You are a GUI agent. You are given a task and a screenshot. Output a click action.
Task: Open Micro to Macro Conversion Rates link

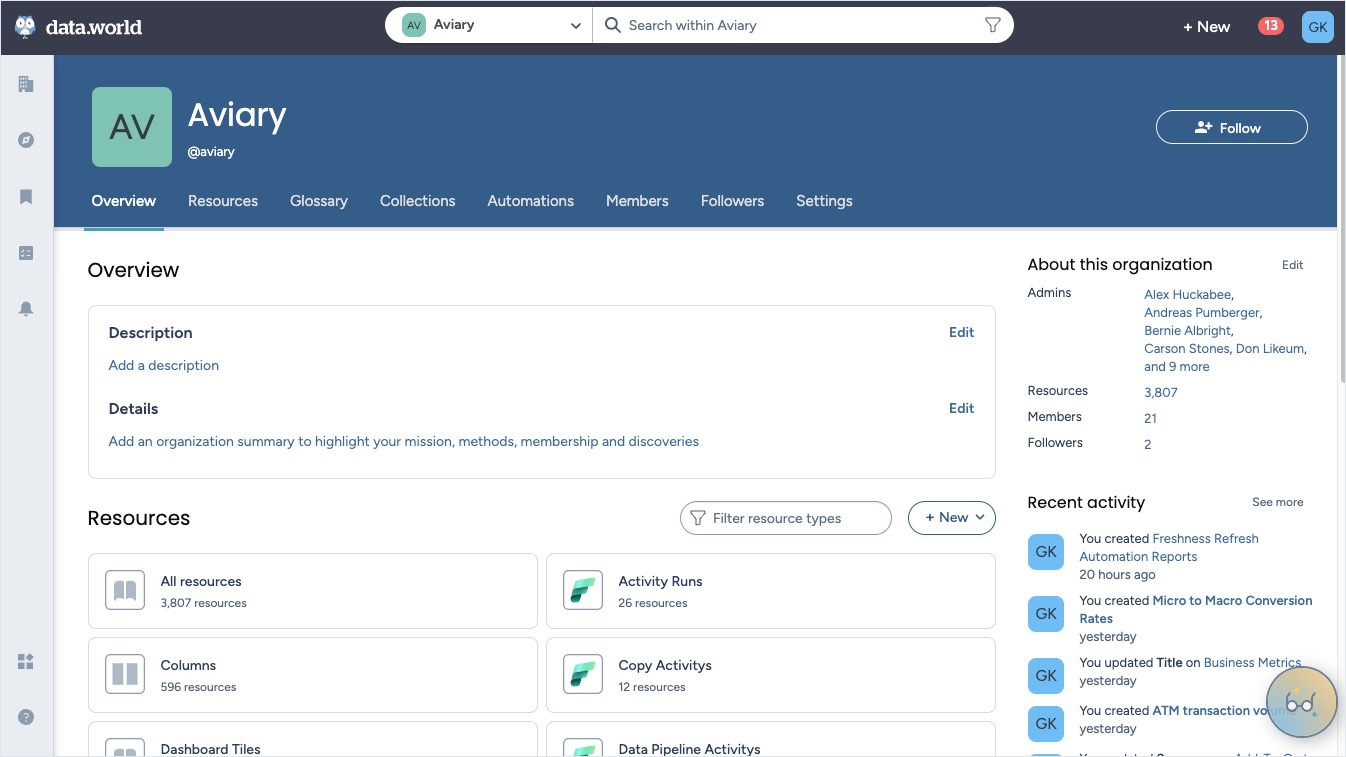[x=1196, y=609]
